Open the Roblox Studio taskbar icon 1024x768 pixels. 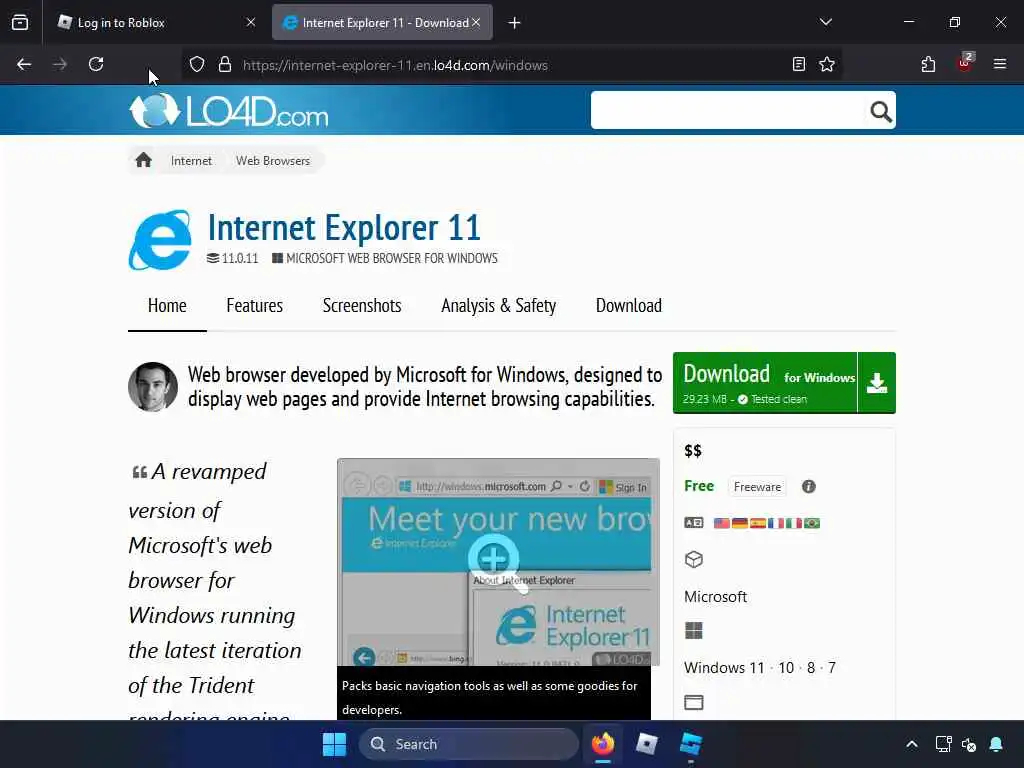coord(690,744)
